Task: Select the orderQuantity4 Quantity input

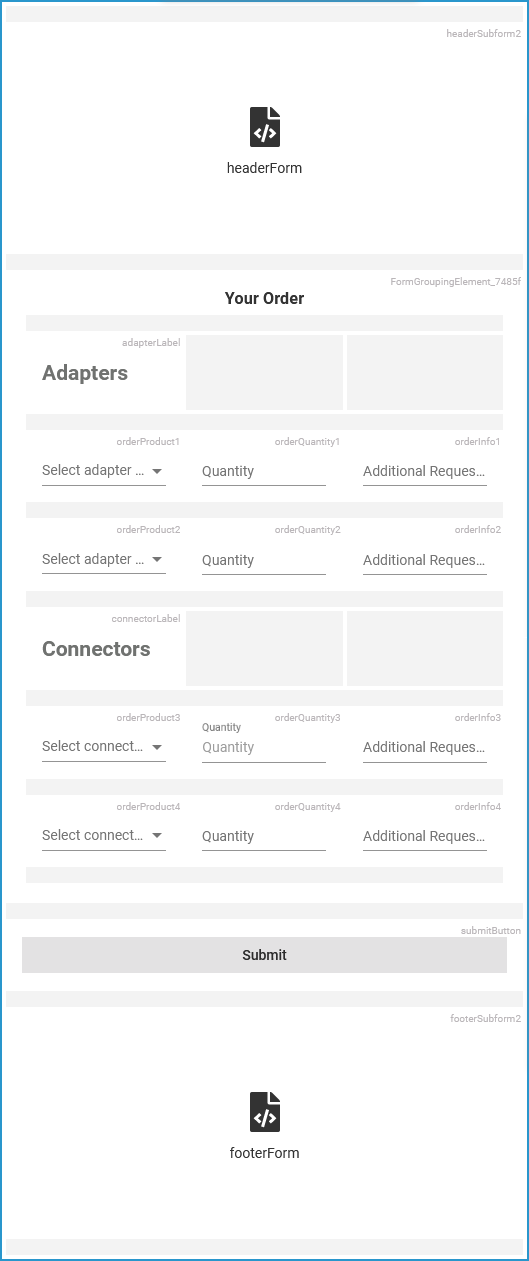Action: pos(264,836)
